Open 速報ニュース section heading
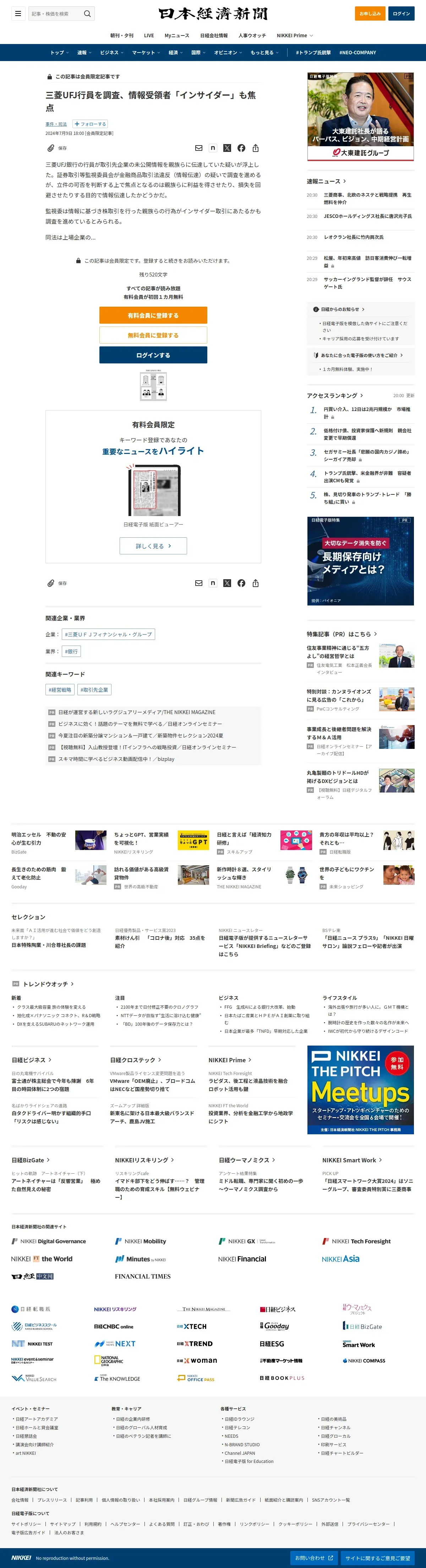426x1568 pixels. tap(326, 181)
